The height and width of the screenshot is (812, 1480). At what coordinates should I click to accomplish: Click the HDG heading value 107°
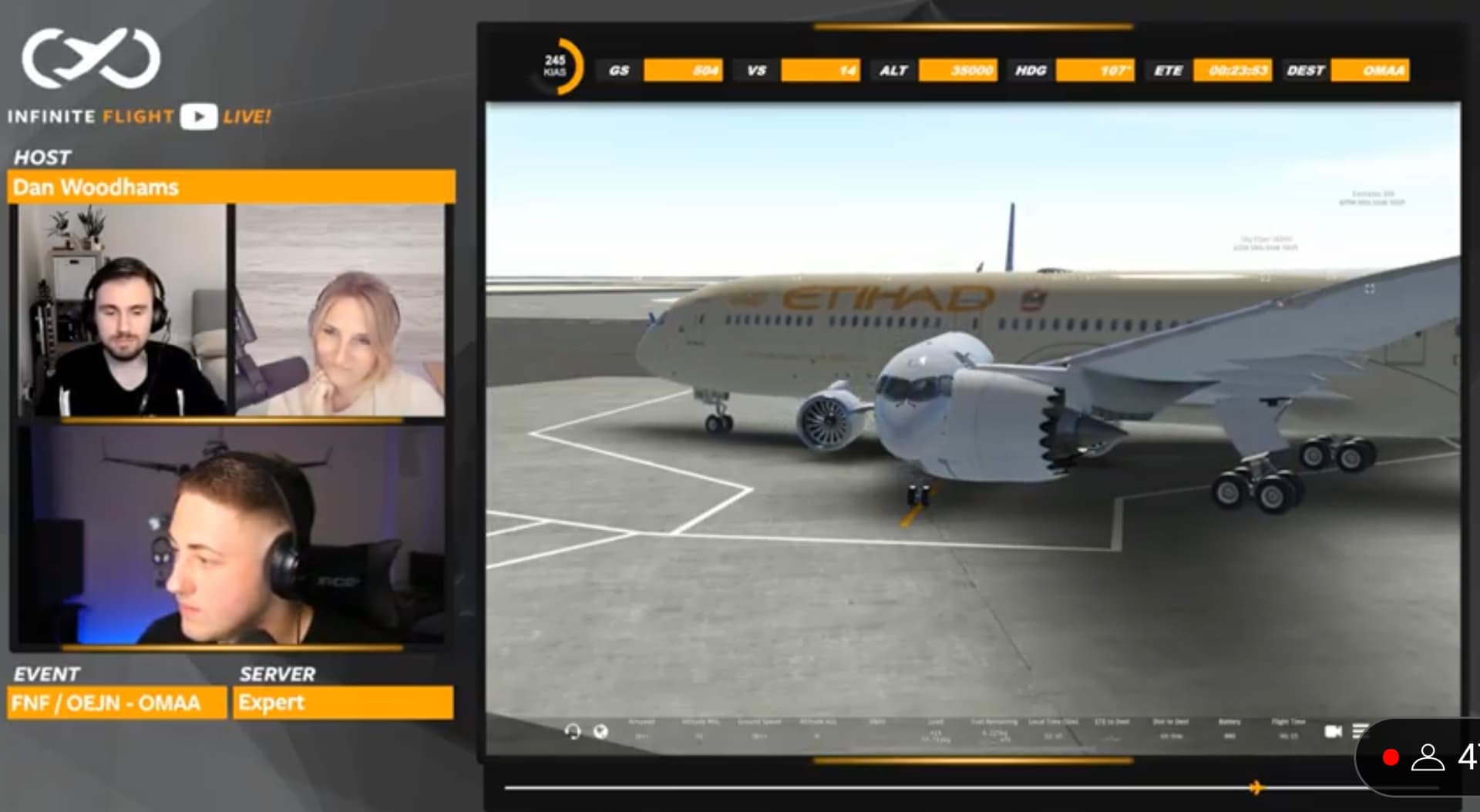(1095, 70)
